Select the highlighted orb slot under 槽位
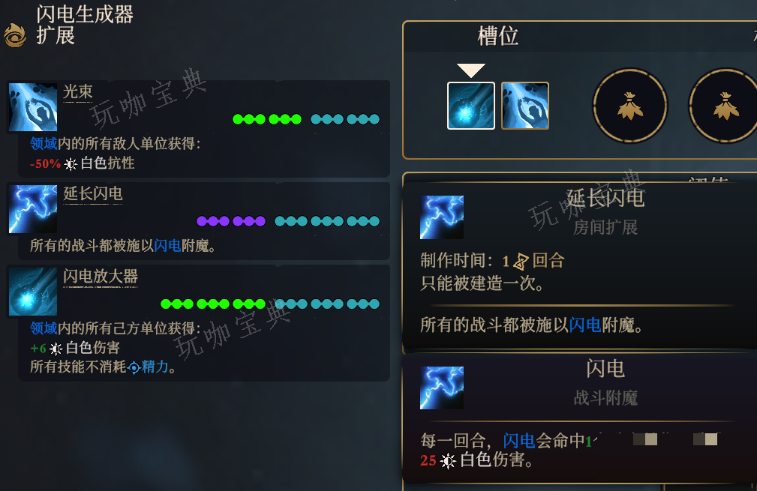The height and width of the screenshot is (491, 757). tap(471, 106)
